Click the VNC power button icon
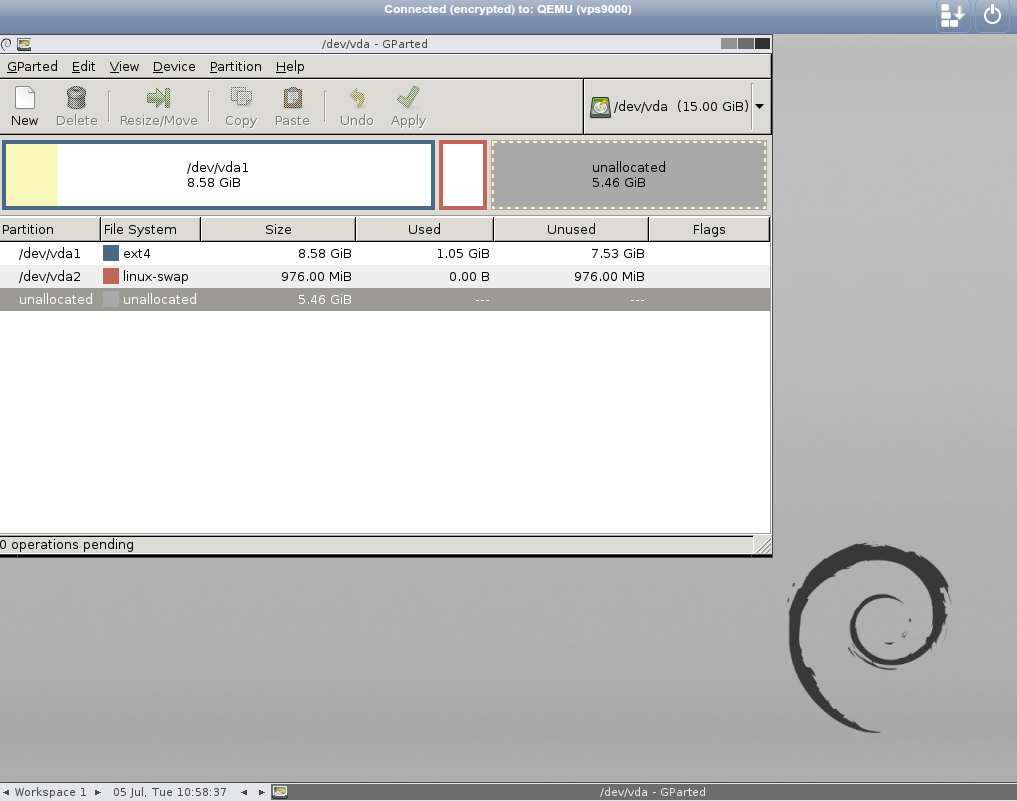This screenshot has height=801, width=1017. click(992, 15)
